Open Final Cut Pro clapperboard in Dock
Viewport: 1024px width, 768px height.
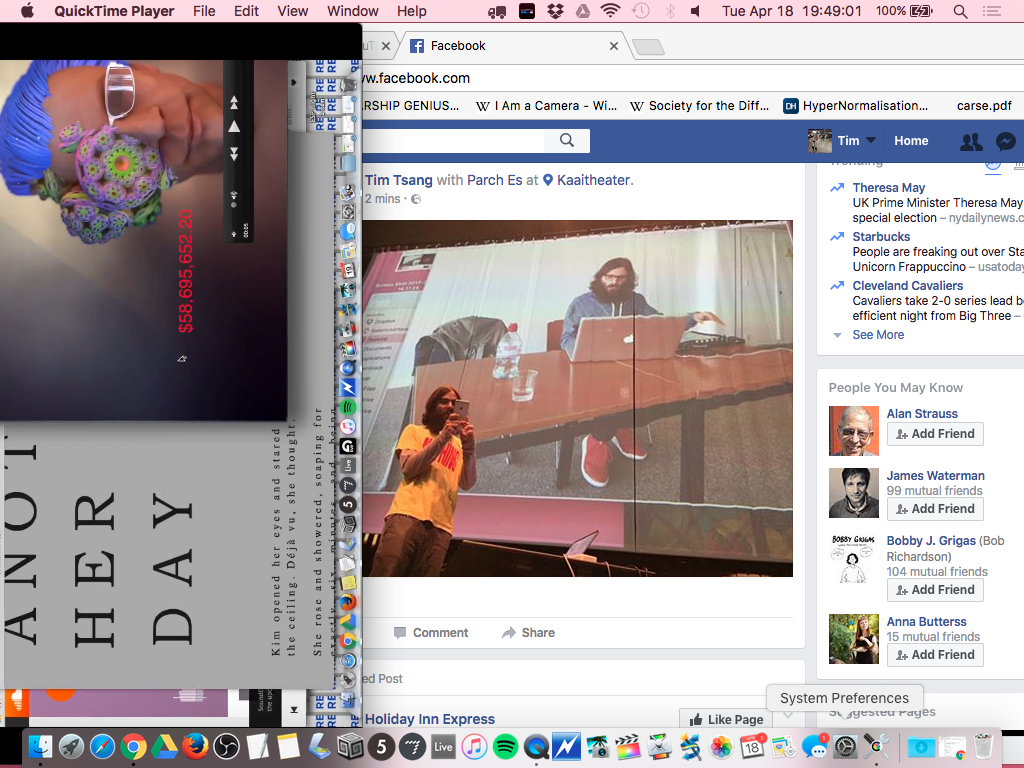click(x=628, y=746)
